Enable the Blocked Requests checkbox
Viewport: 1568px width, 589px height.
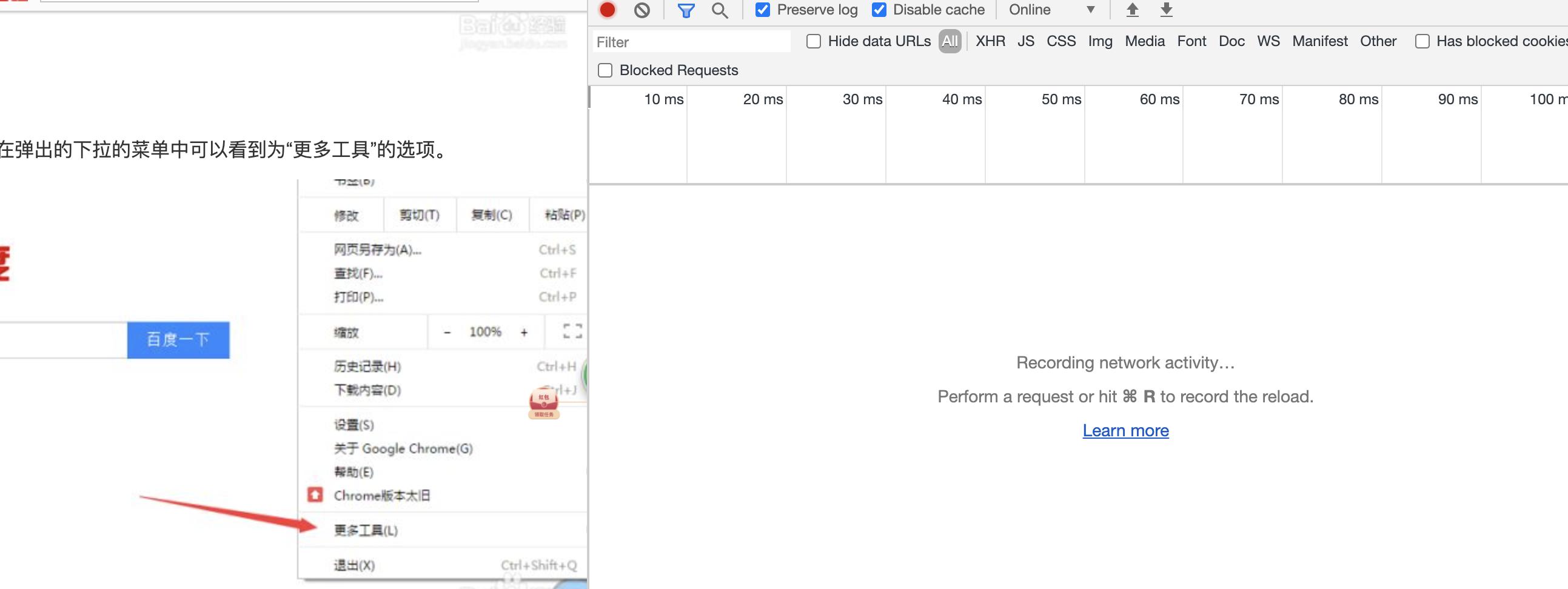pos(605,70)
